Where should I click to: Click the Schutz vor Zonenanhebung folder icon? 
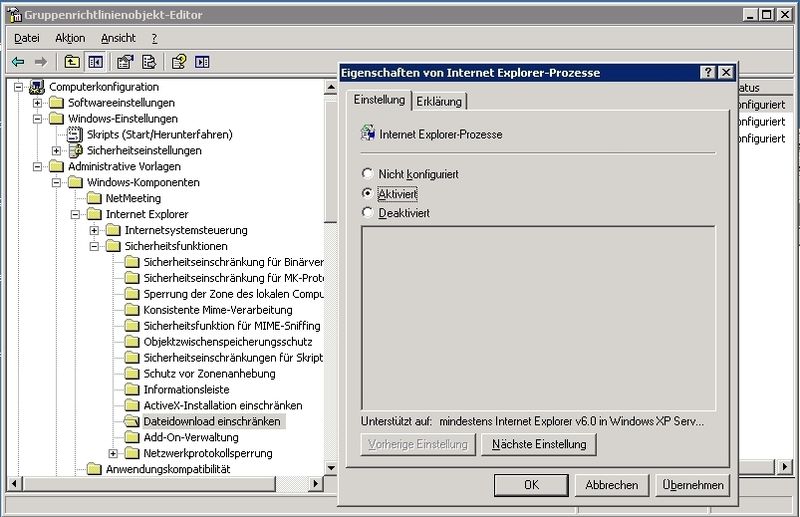132,374
